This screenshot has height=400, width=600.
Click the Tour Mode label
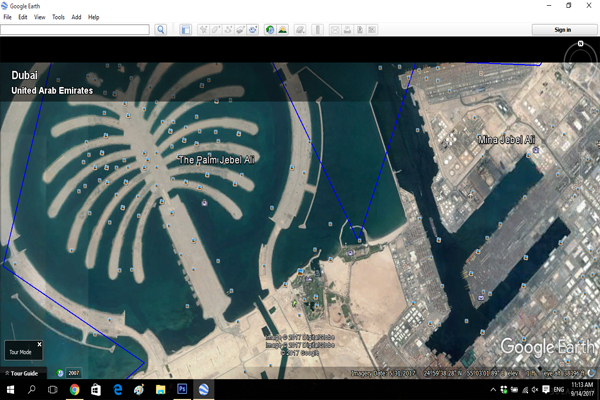pyautogui.click(x=20, y=352)
